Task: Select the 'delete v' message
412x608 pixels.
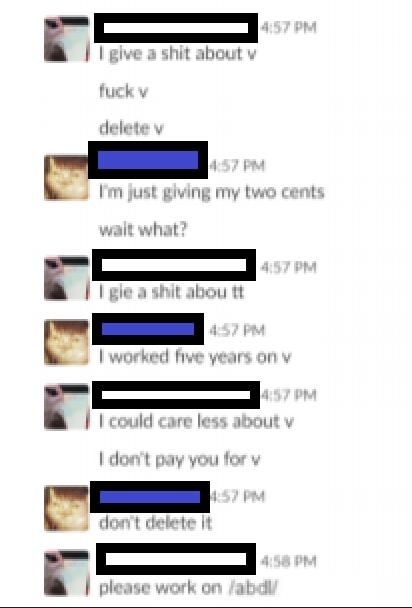Action: [131, 128]
